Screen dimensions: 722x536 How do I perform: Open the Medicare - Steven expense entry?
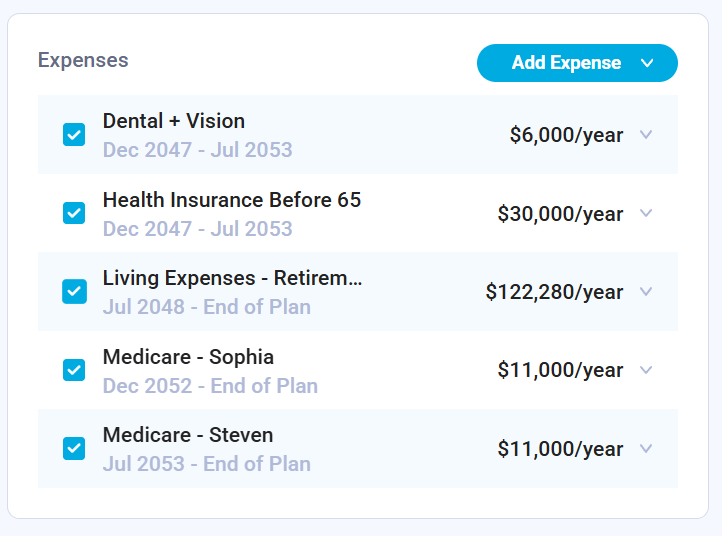188,435
